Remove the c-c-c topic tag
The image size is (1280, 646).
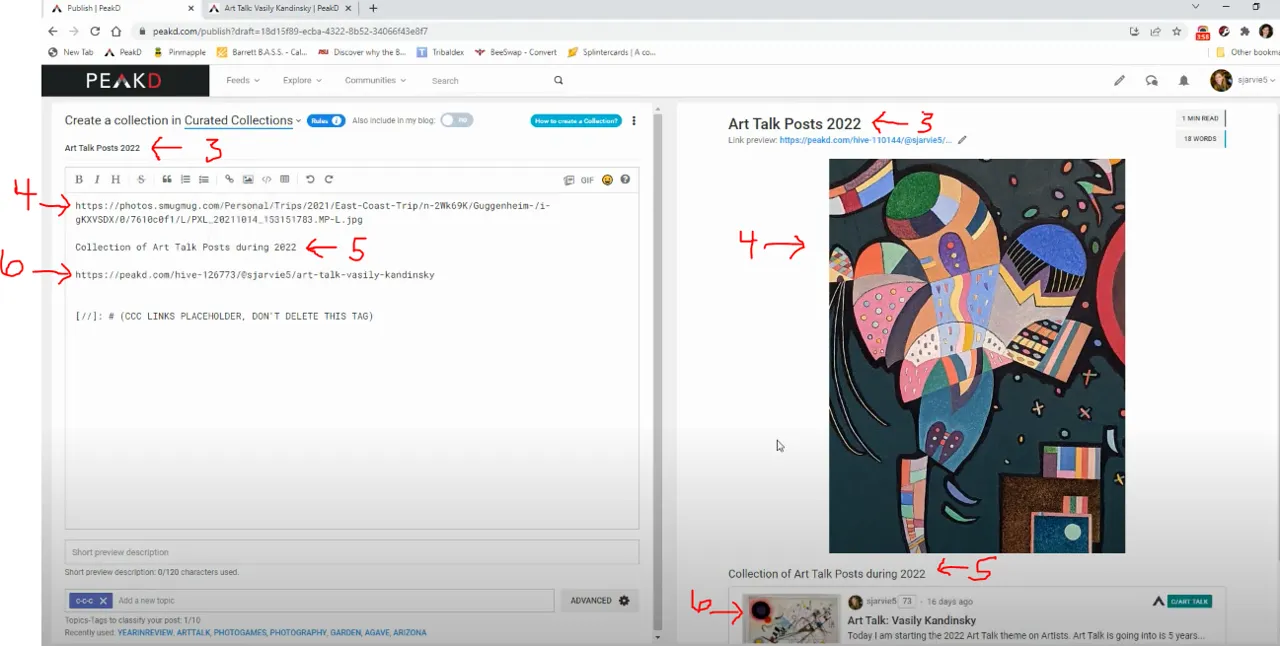tap(103, 601)
